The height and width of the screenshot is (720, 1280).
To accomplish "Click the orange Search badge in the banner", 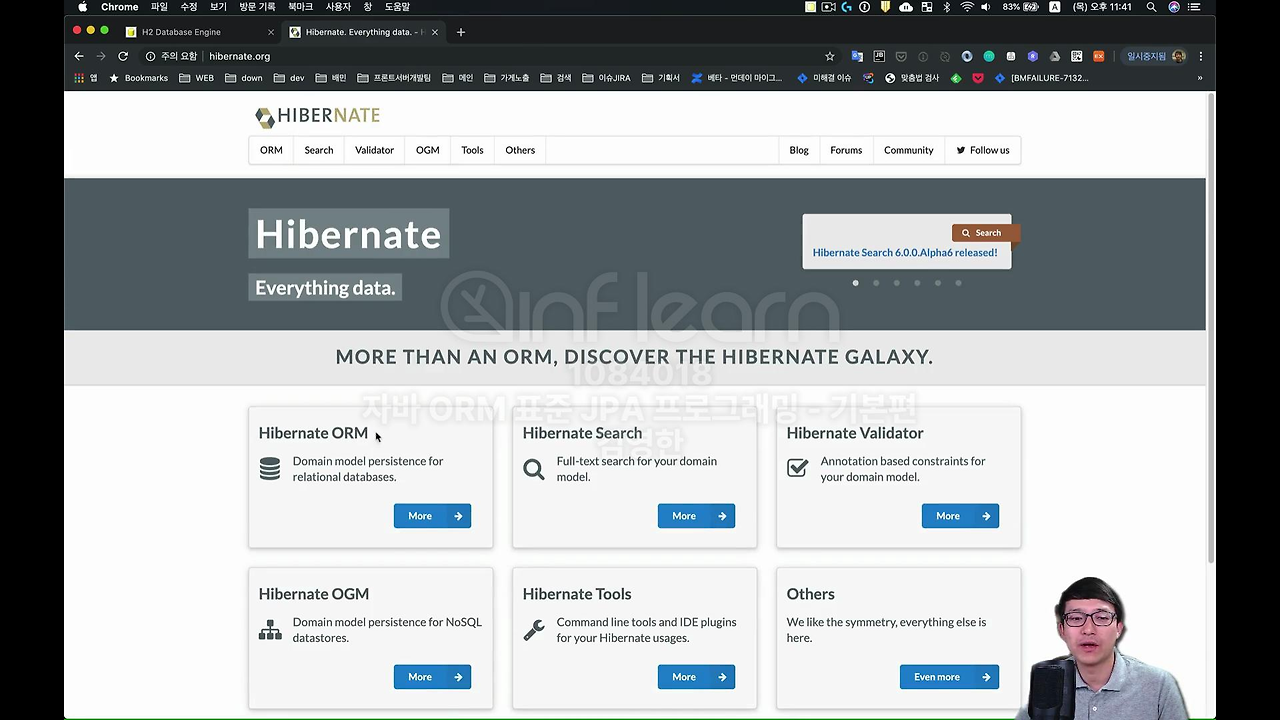I will (x=986, y=233).
